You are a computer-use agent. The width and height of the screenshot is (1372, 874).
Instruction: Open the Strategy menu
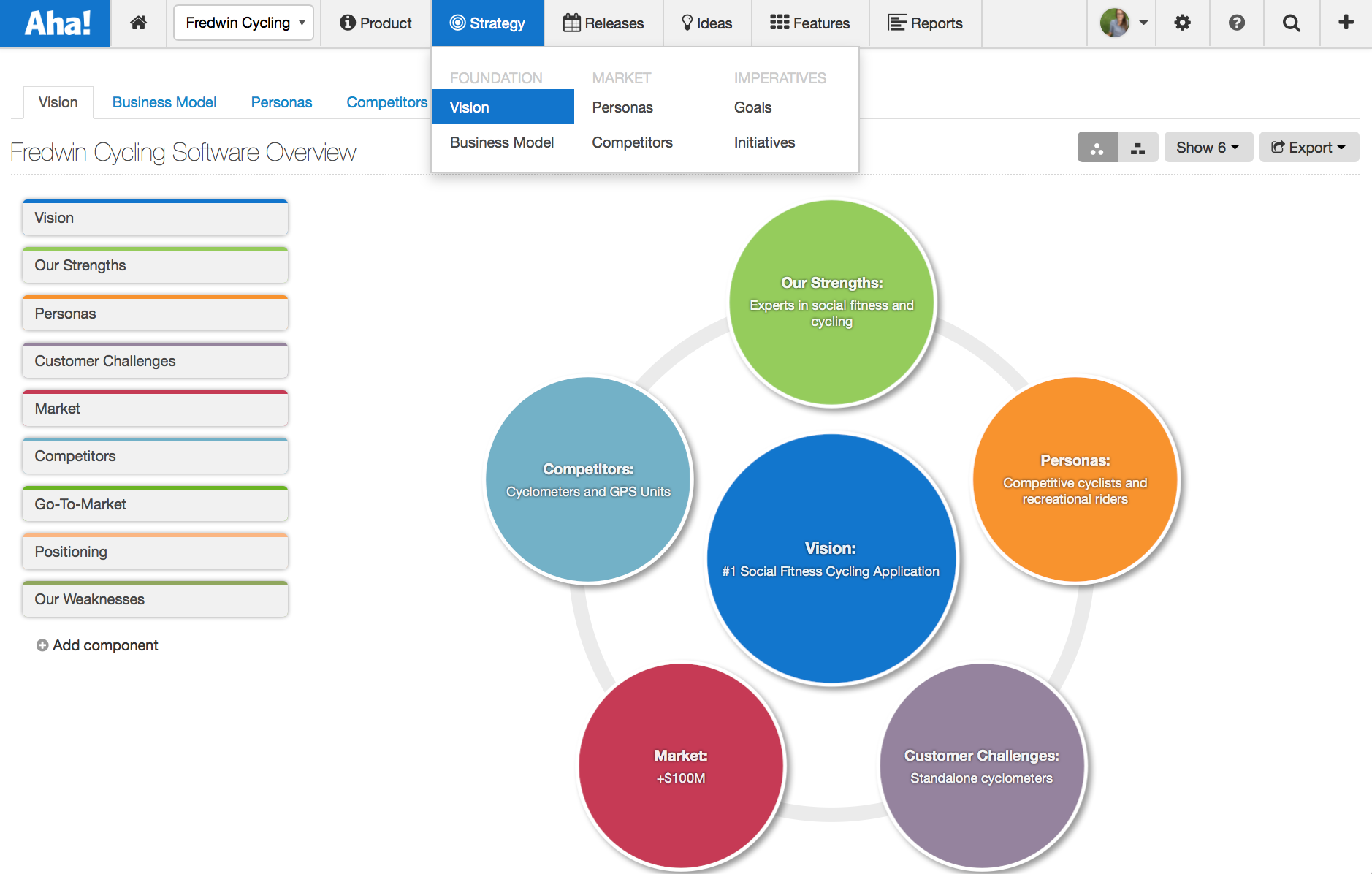click(487, 23)
